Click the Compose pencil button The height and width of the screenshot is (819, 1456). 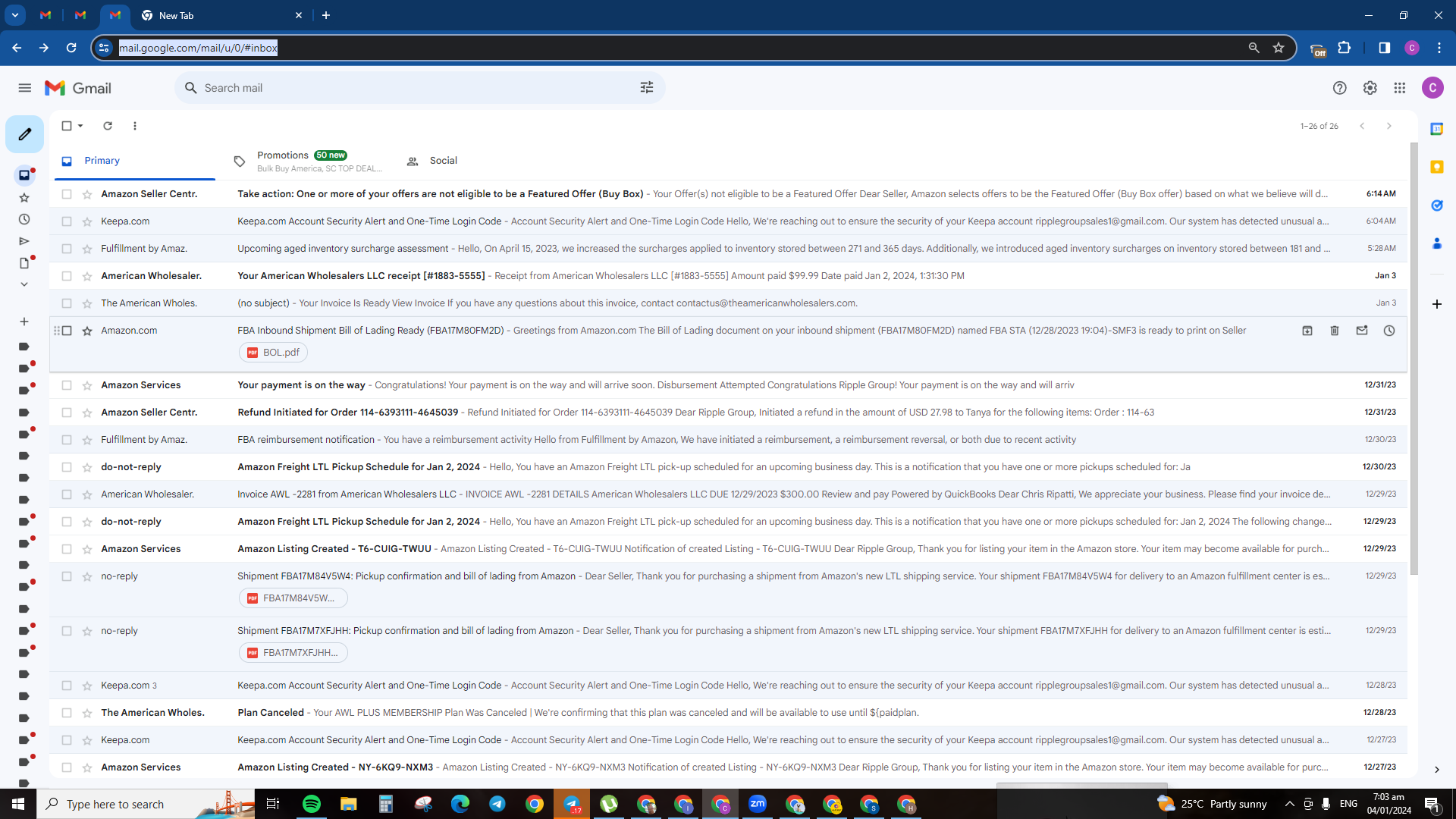click(x=24, y=134)
